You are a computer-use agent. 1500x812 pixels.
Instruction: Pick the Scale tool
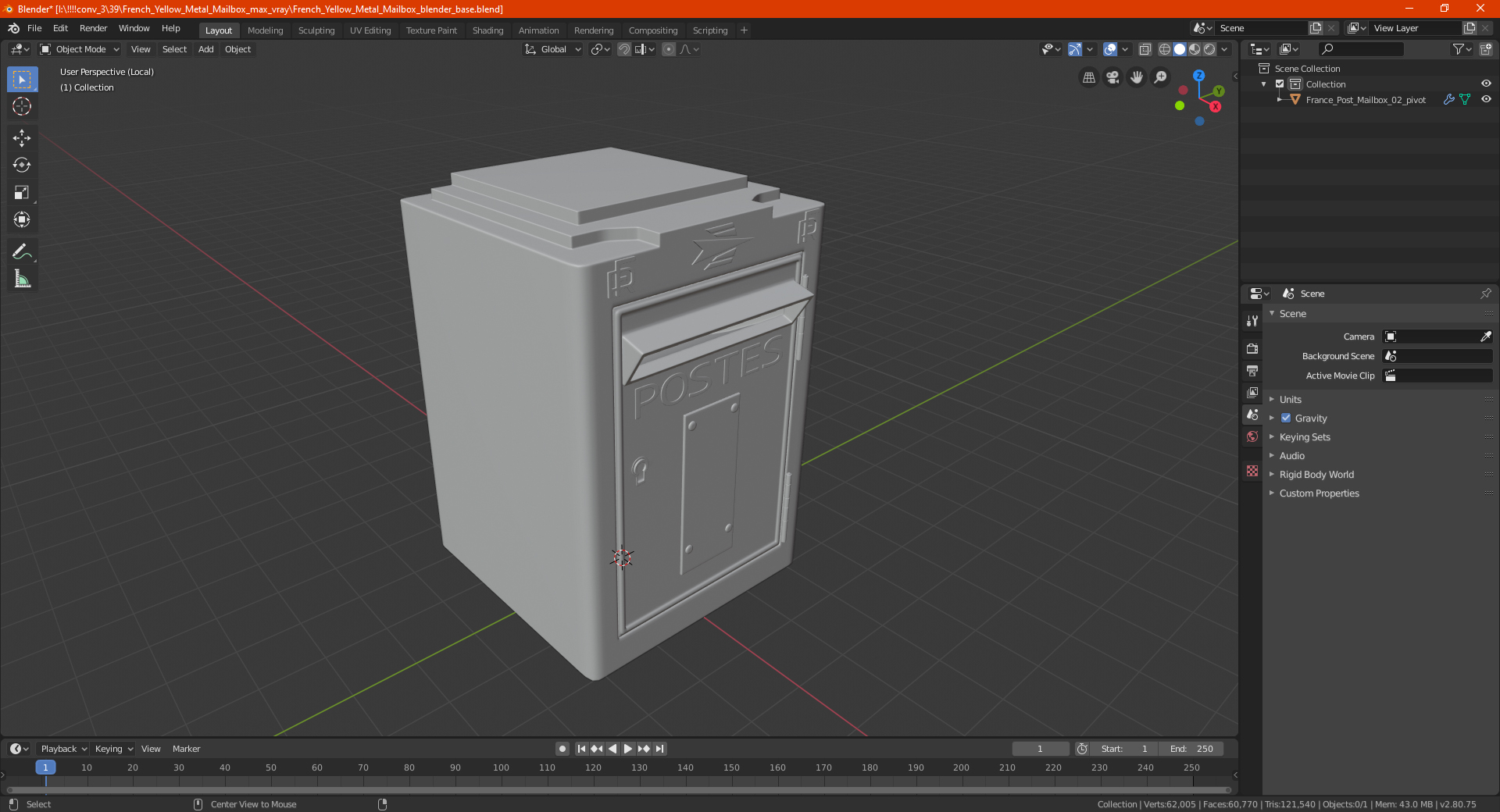coord(22,193)
